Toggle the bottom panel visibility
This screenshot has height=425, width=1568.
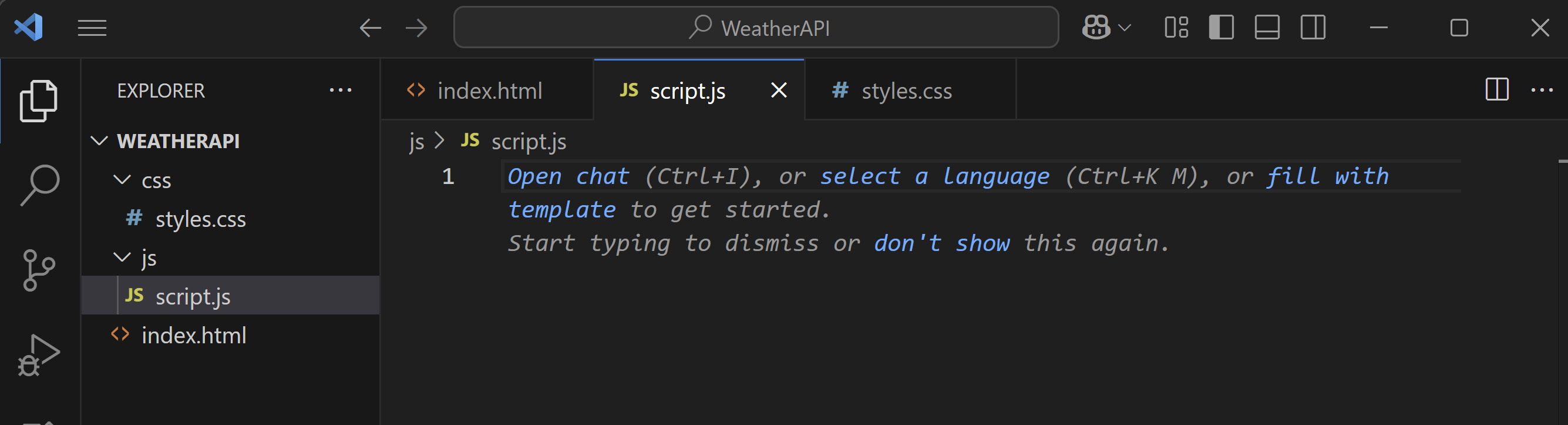1267,28
